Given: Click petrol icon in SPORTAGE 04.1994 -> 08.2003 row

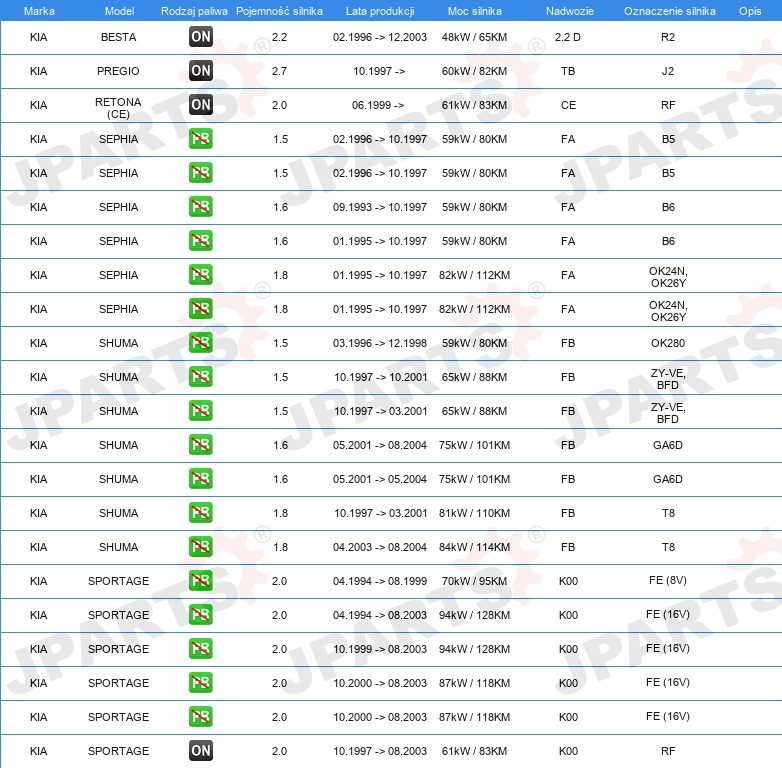Looking at the screenshot, I should [x=200, y=614].
